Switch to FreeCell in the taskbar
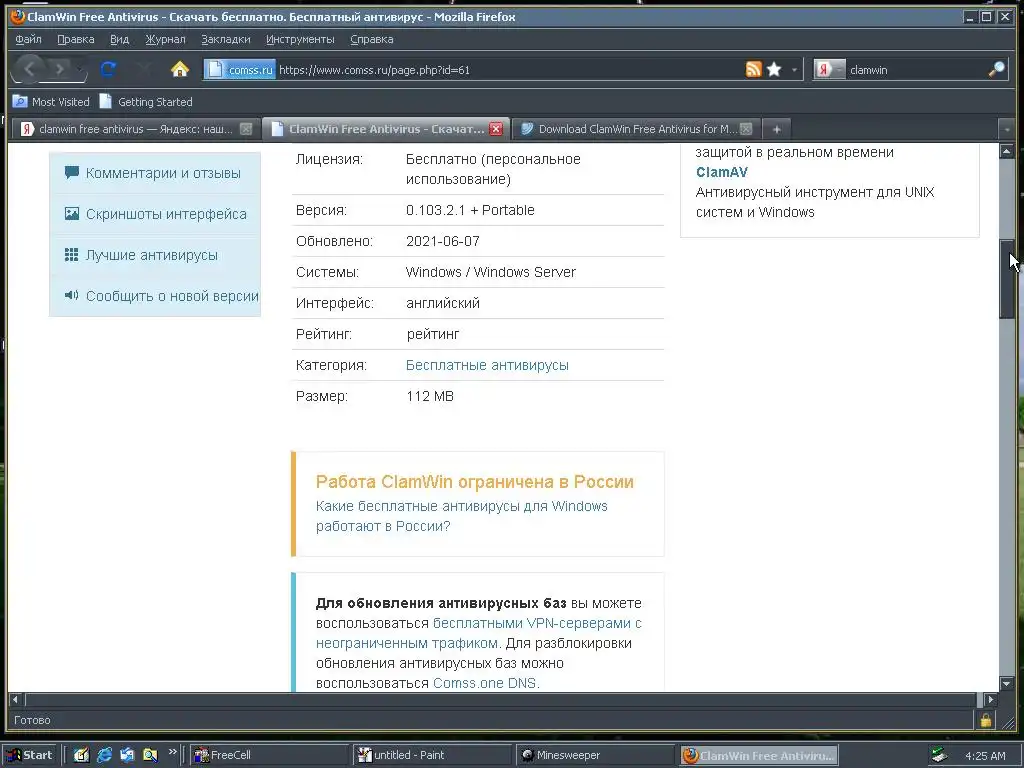1024x768 pixels. 269,755
